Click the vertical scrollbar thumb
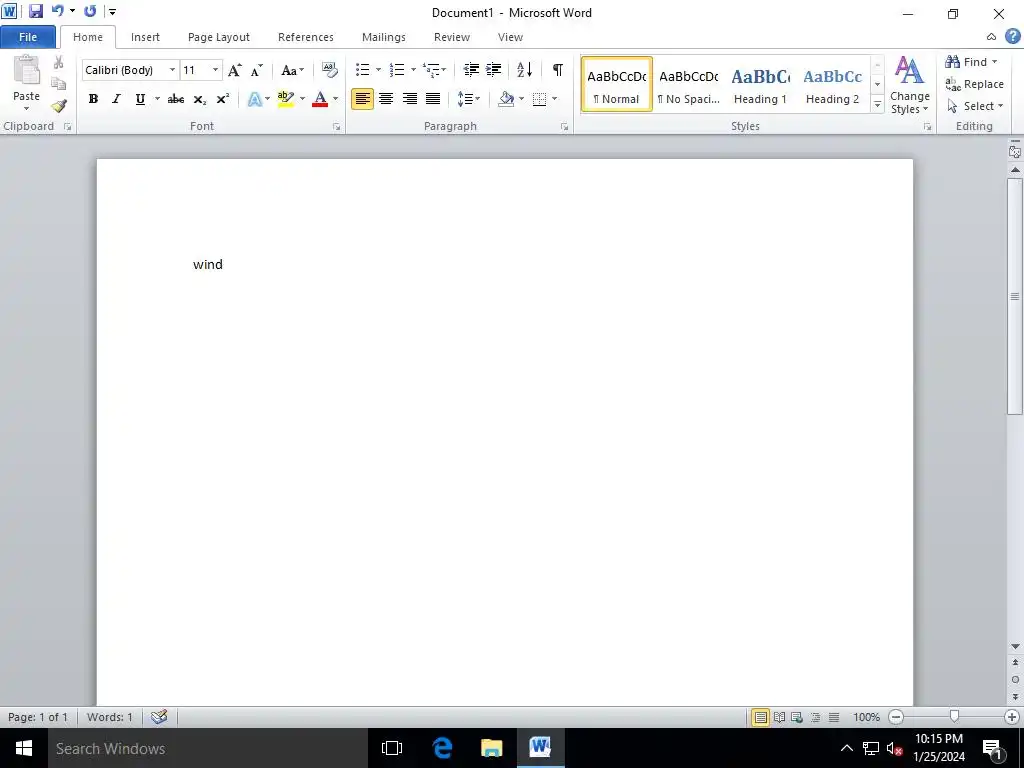The image size is (1024, 768). pyautogui.click(x=1015, y=295)
